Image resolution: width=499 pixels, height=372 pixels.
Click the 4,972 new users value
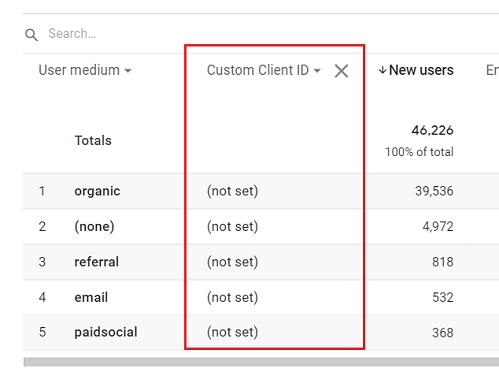click(438, 227)
